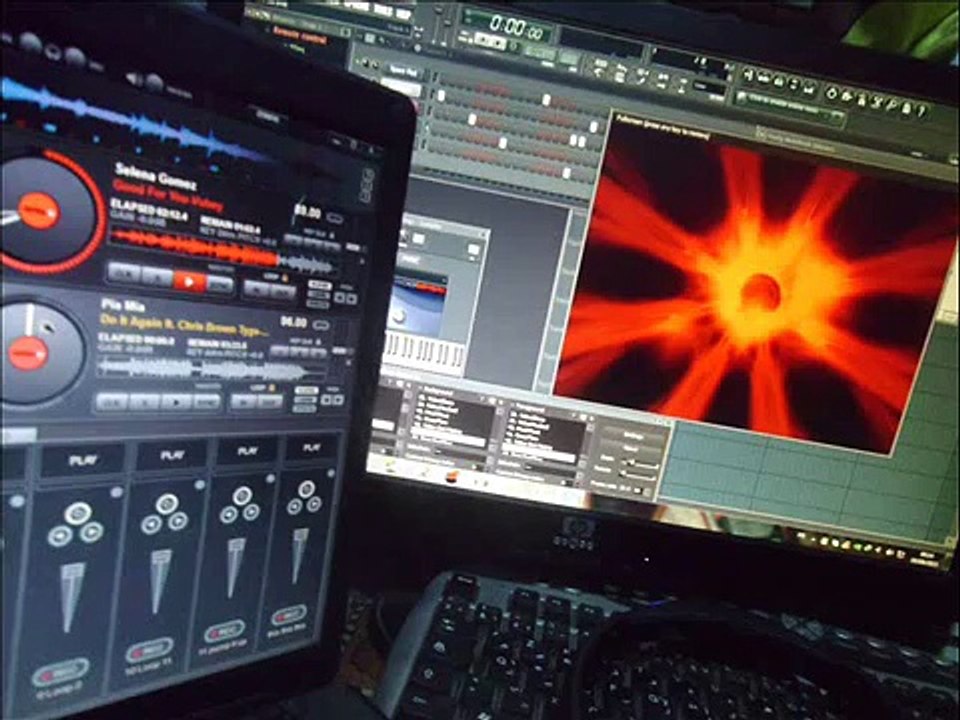Click the orange icon in the Windows taskbar

tap(452, 477)
